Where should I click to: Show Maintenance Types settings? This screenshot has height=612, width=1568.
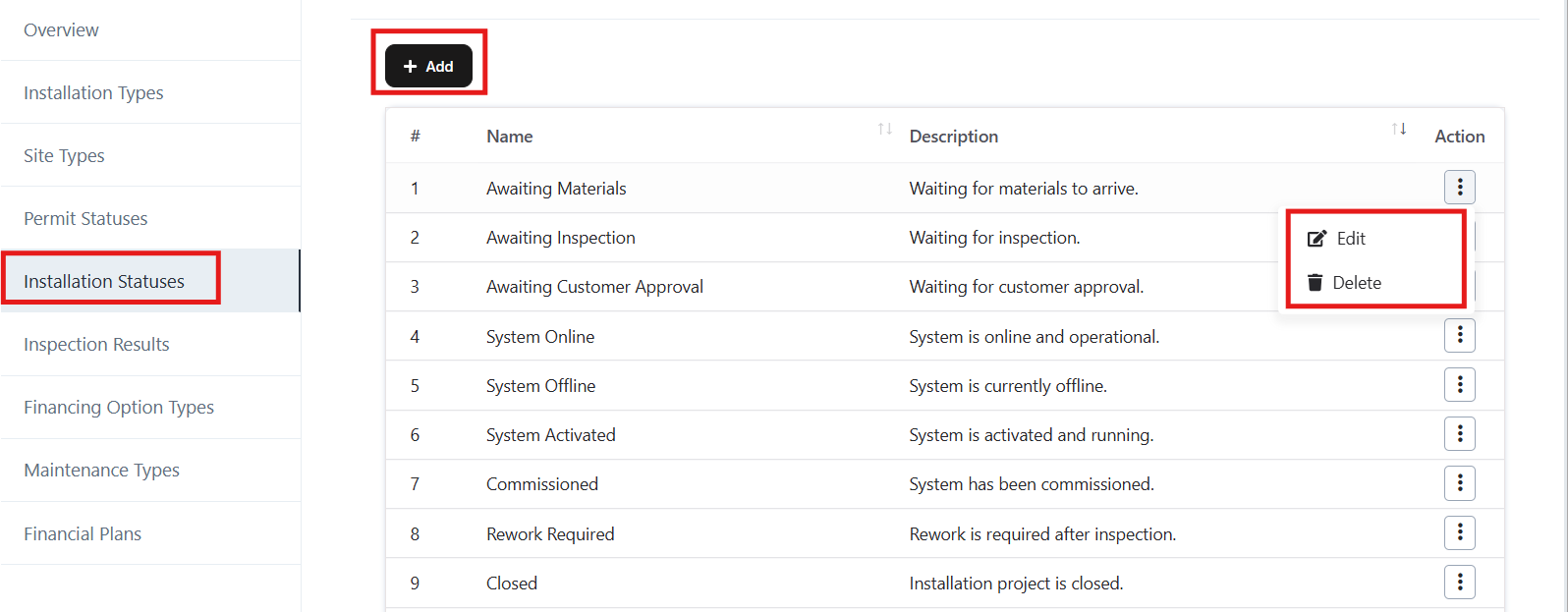click(101, 471)
